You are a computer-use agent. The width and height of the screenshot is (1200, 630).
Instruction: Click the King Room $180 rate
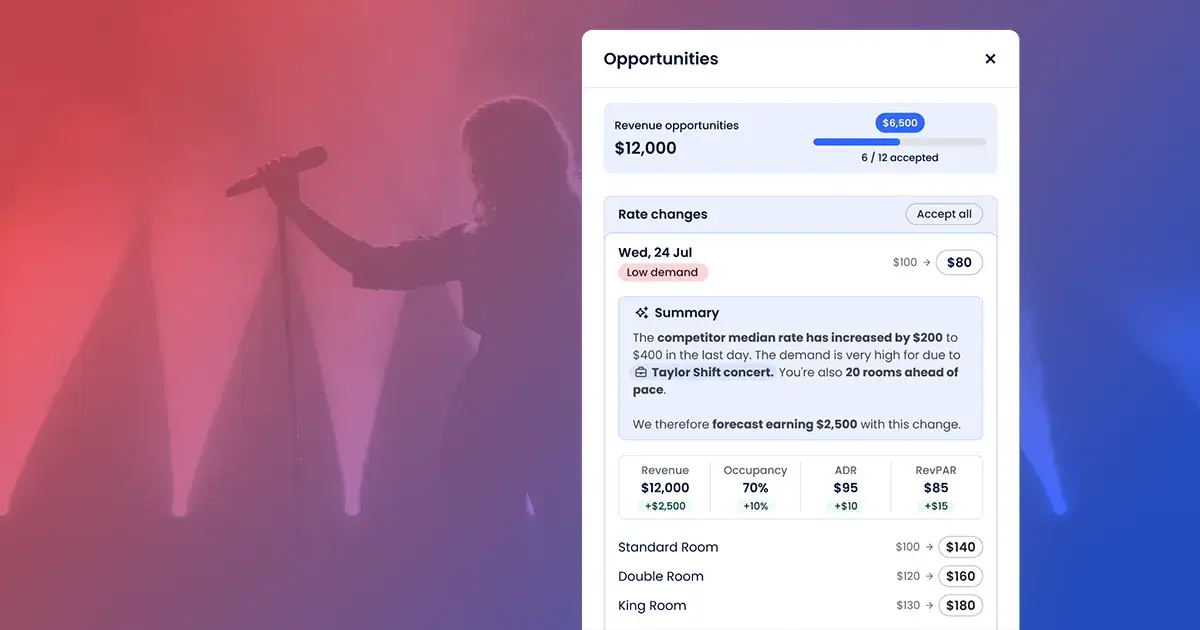click(x=960, y=605)
